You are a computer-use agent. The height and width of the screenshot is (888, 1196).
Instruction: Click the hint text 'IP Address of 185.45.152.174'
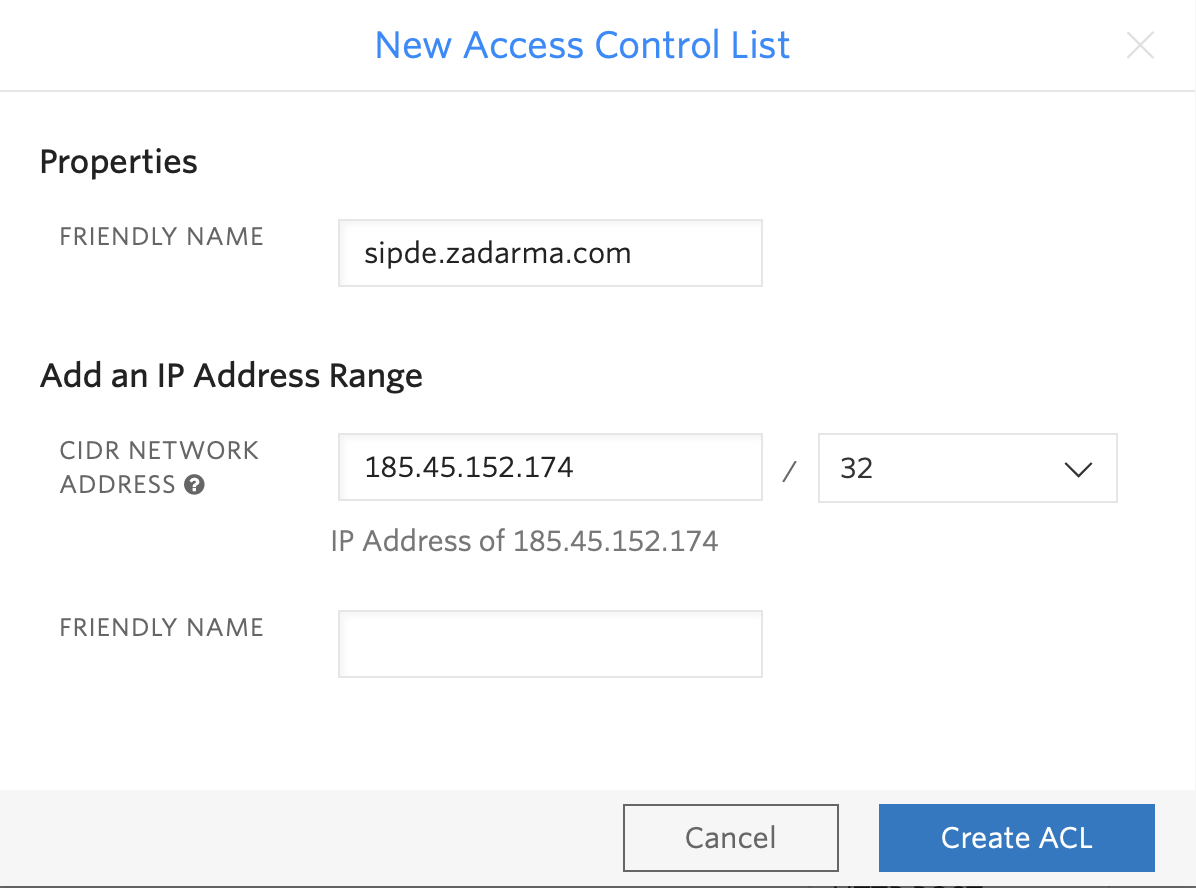[x=524, y=542]
